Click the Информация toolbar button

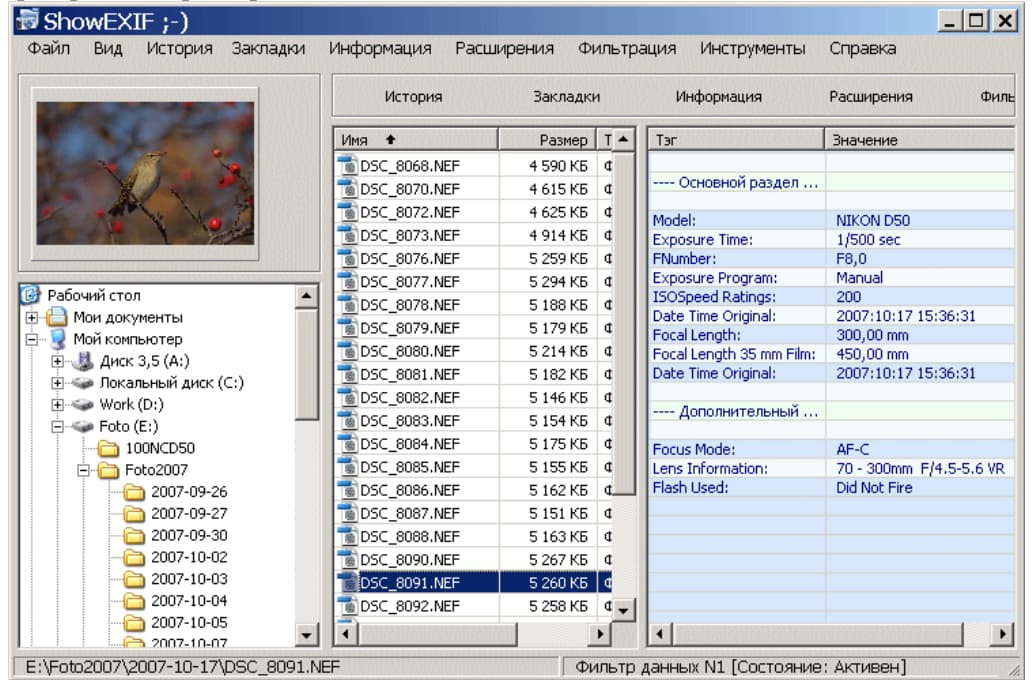(x=718, y=97)
